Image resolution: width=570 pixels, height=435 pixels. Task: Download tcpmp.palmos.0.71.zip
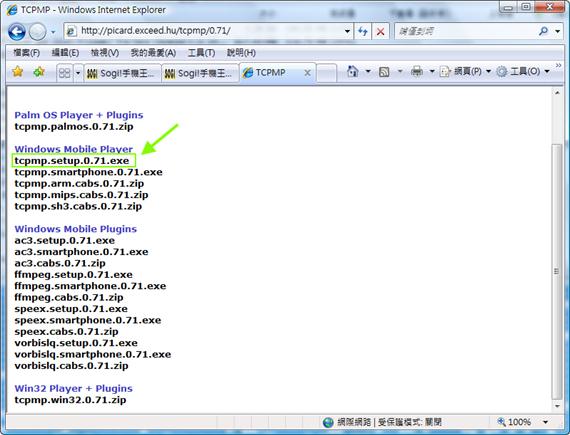coord(74,127)
